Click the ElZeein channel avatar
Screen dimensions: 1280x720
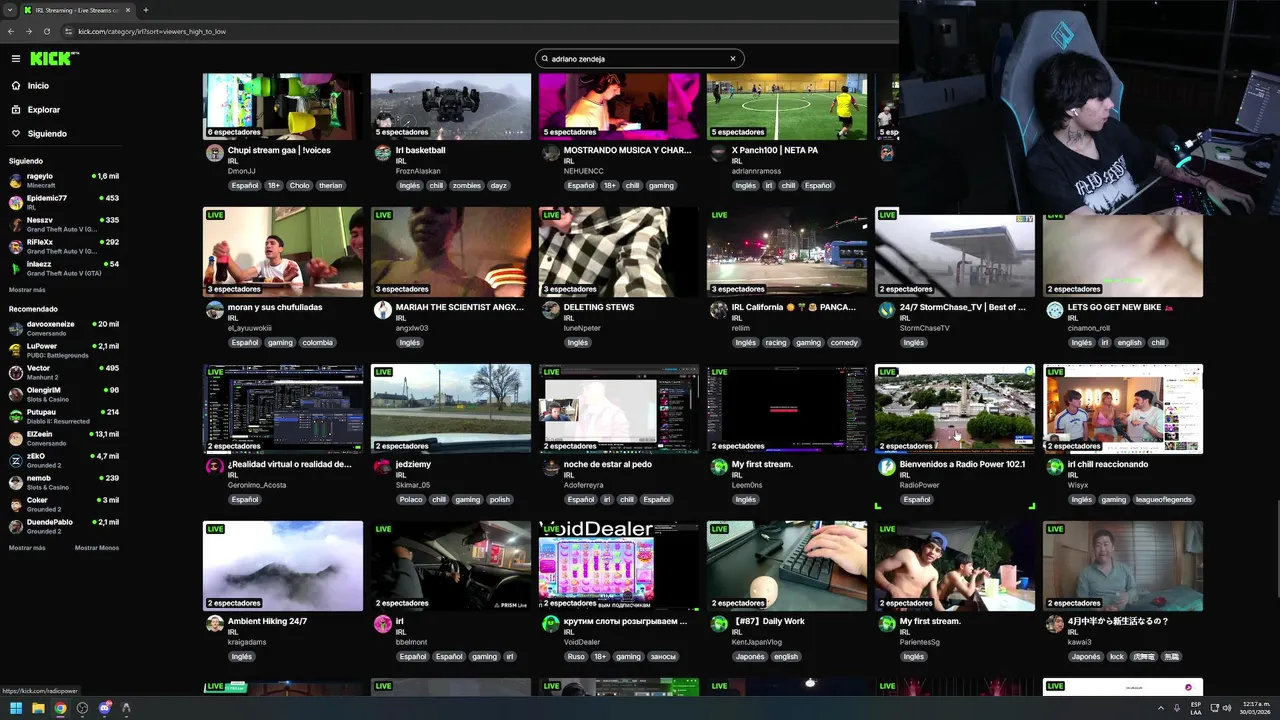tap(16, 438)
